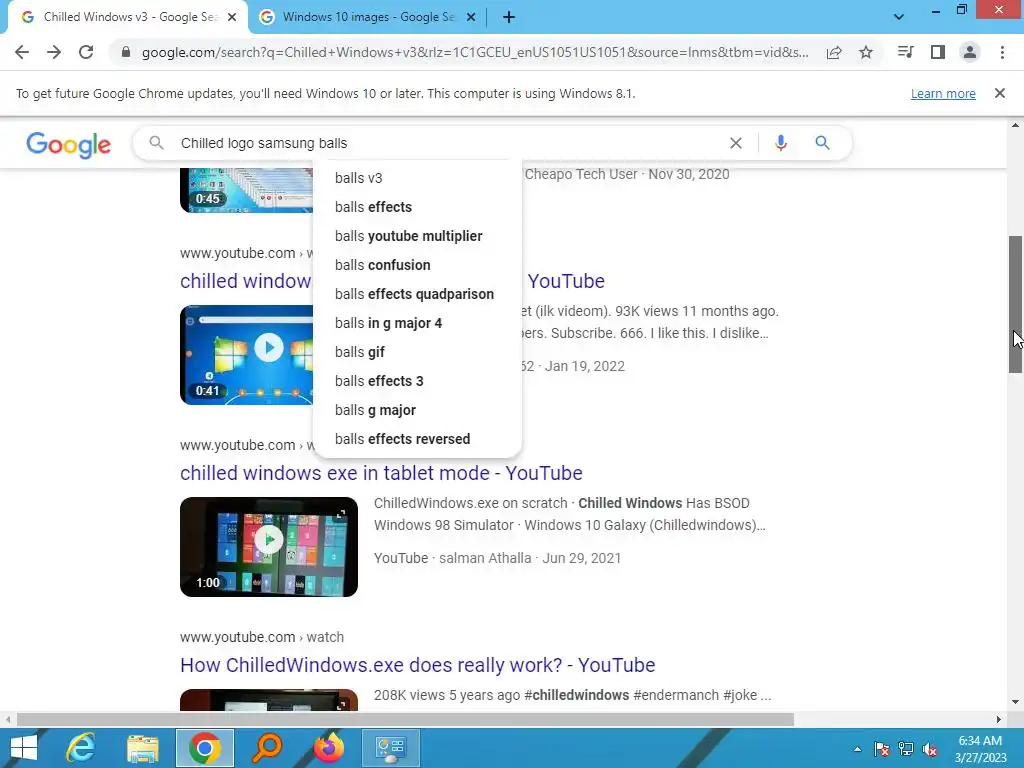The height and width of the screenshot is (768, 1024).
Task: Submit search with blue magnifier icon
Action: [x=822, y=143]
